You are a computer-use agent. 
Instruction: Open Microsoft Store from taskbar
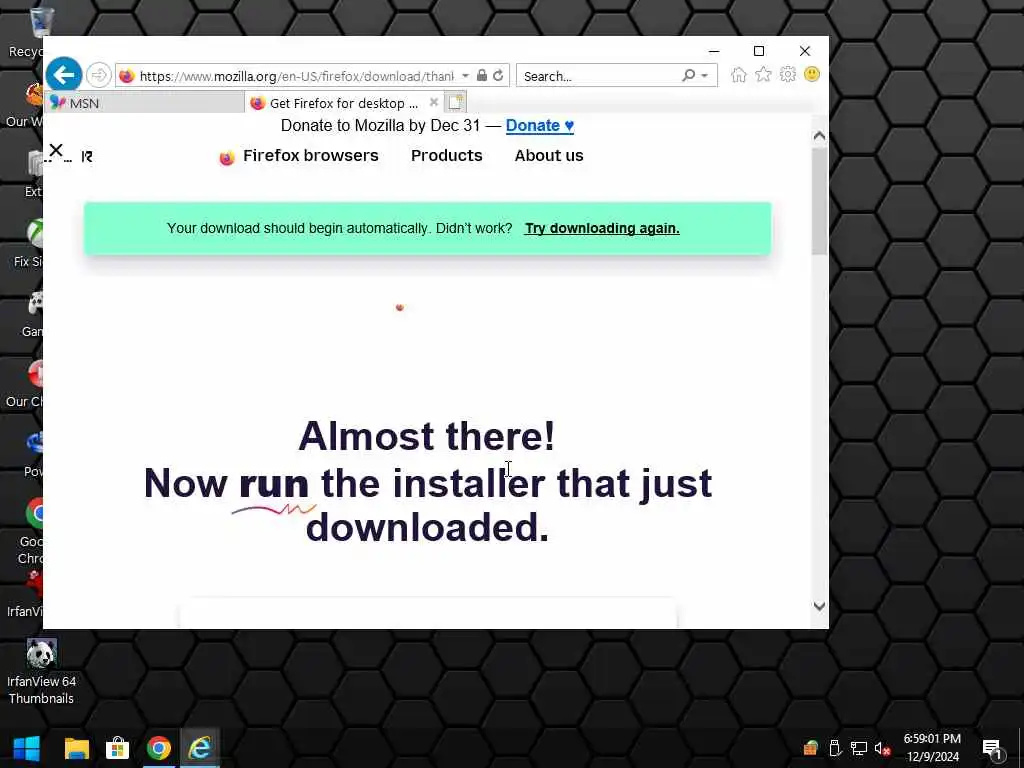(x=118, y=748)
